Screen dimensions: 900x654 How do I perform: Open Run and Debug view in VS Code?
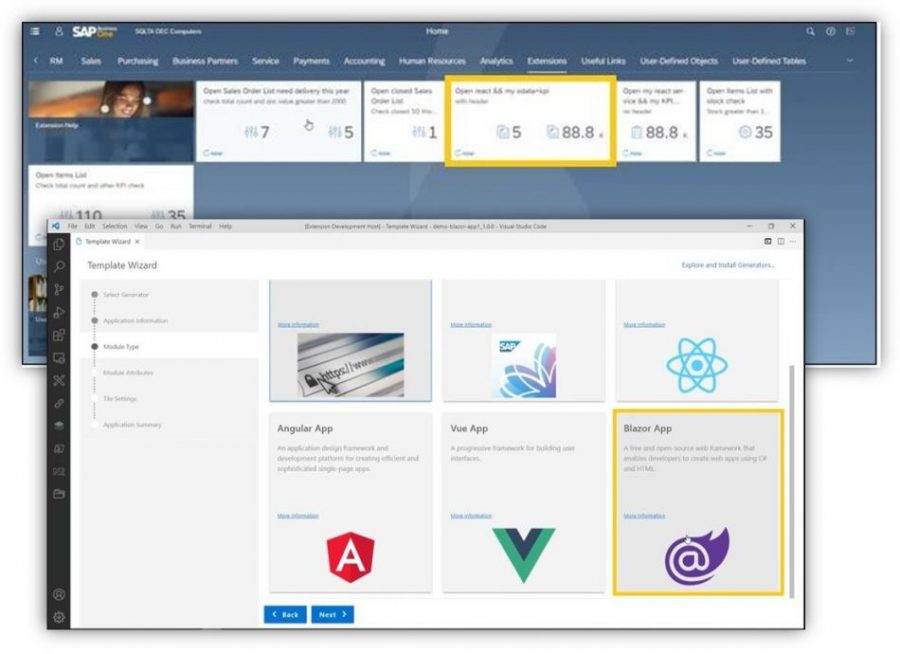59,312
